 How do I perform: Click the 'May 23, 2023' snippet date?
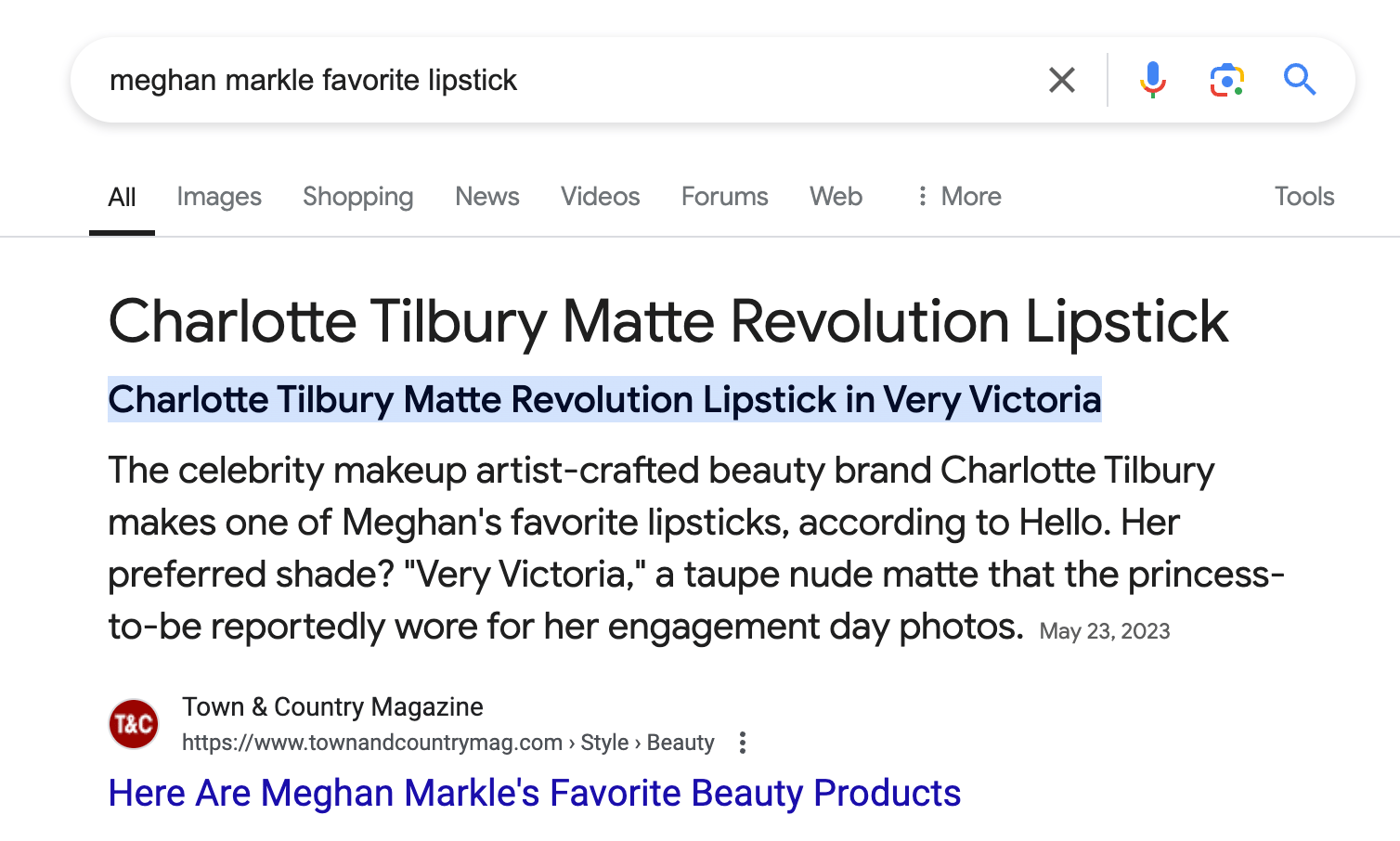(x=1105, y=631)
